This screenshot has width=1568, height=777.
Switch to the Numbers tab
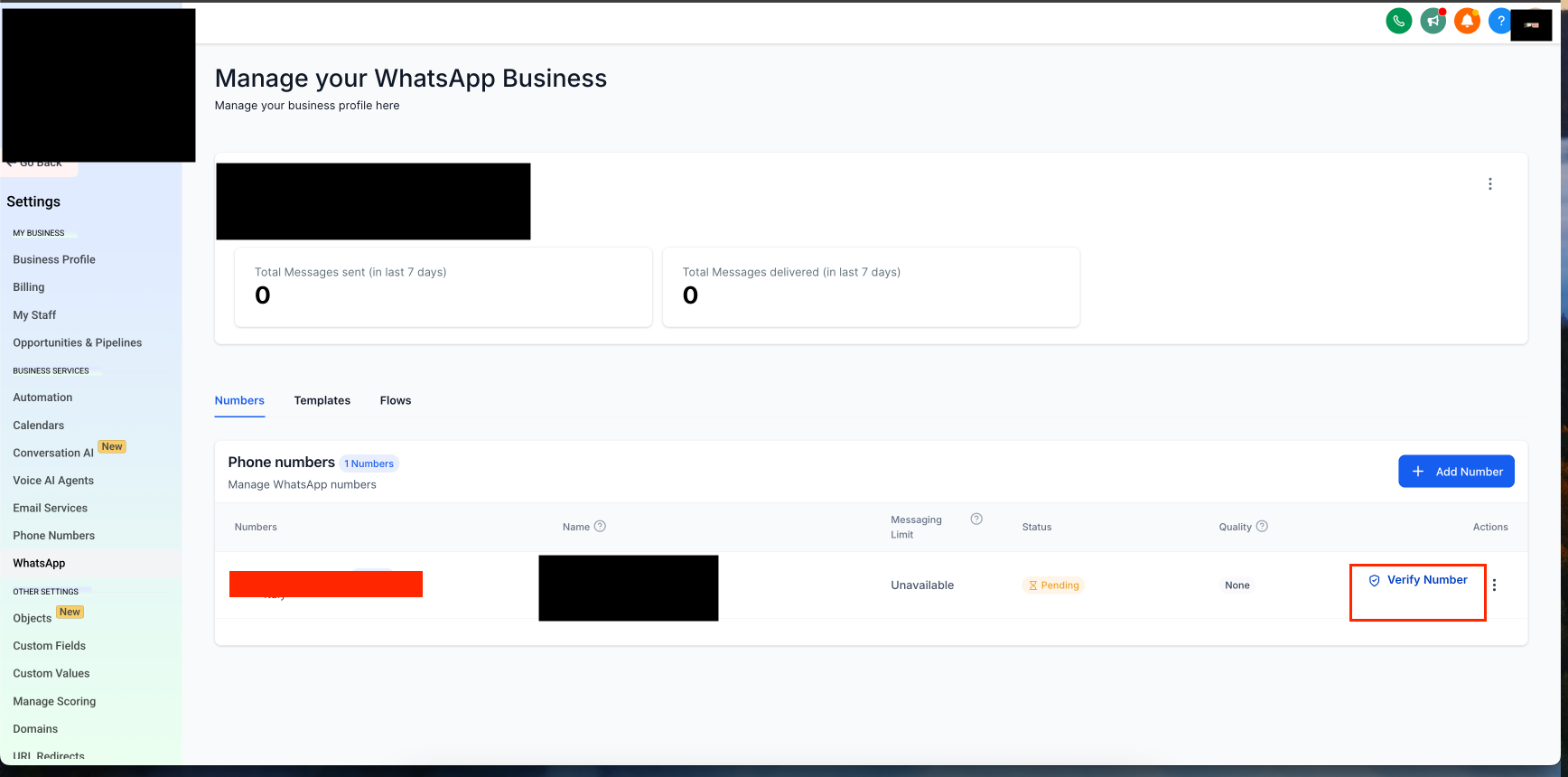click(x=239, y=401)
